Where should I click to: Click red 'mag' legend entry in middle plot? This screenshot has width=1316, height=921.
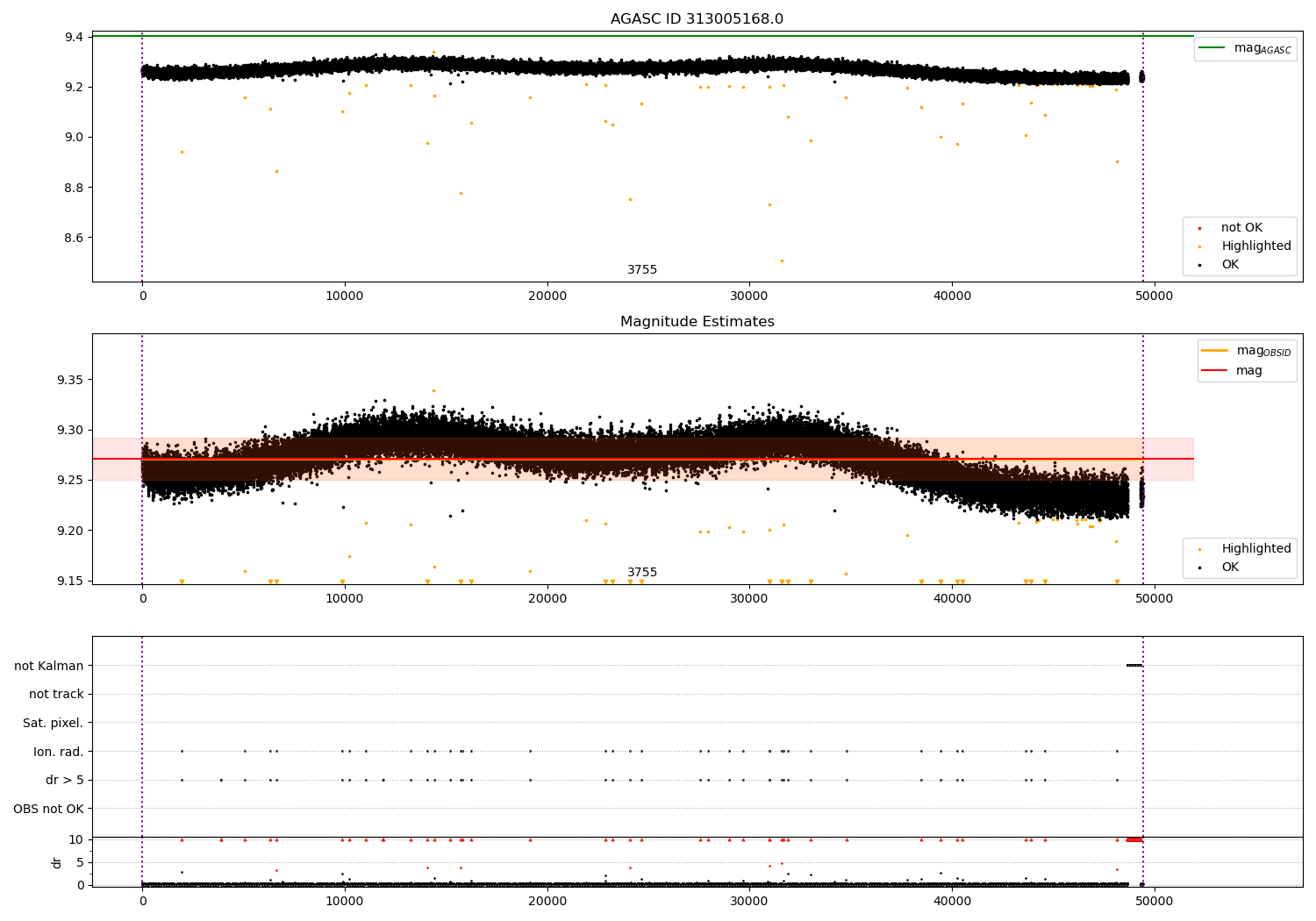point(1232,370)
